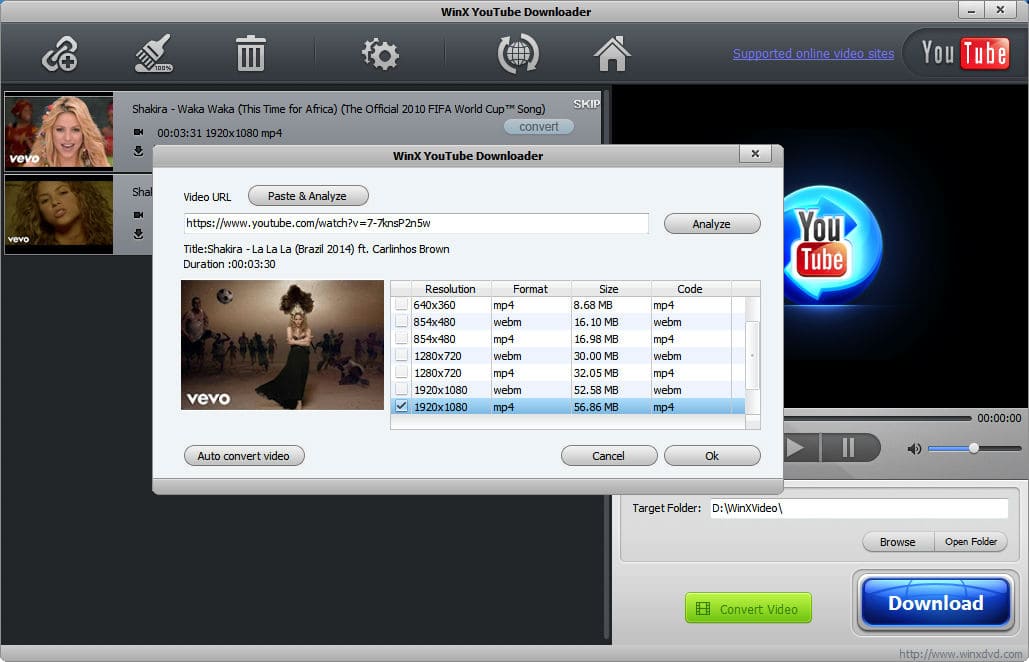Viewport: 1029px width, 662px height.
Task: Close the inner WinX YouTube Downloader dialog
Action: tap(755, 154)
